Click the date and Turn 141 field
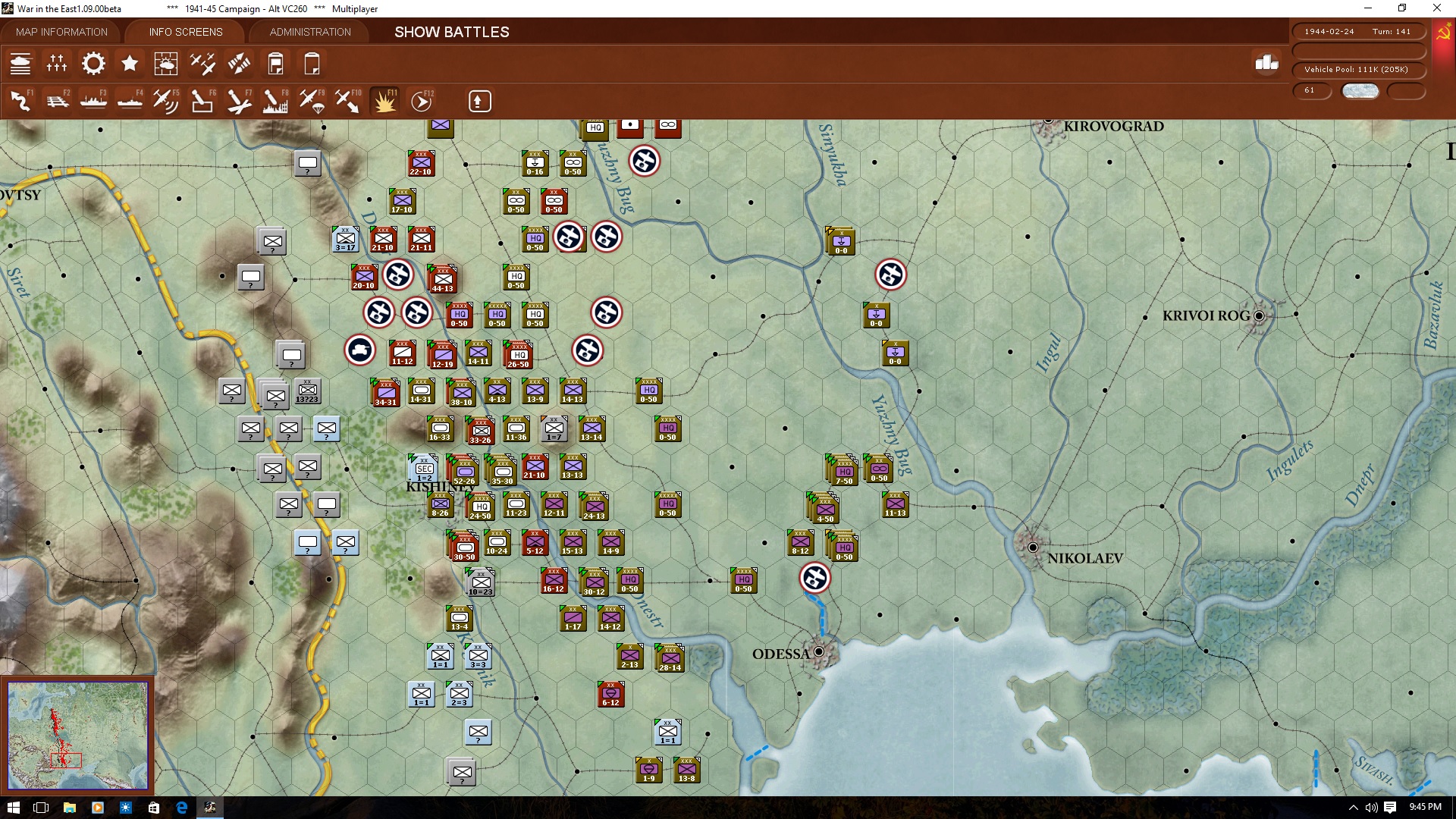This screenshot has height=819, width=1456. coord(1358,31)
